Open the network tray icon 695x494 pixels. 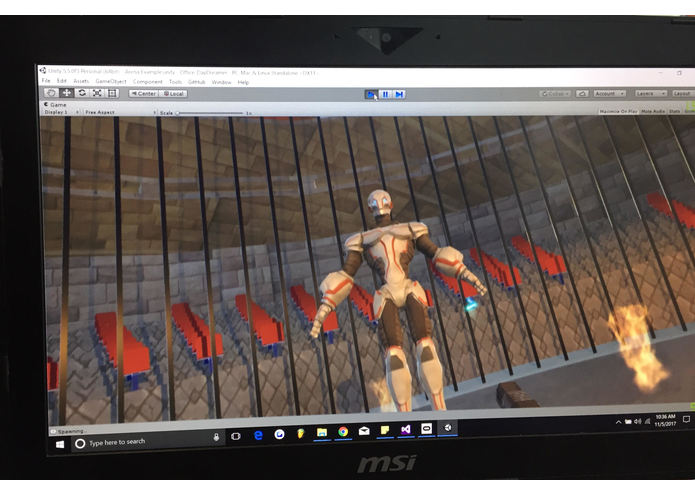click(x=647, y=421)
